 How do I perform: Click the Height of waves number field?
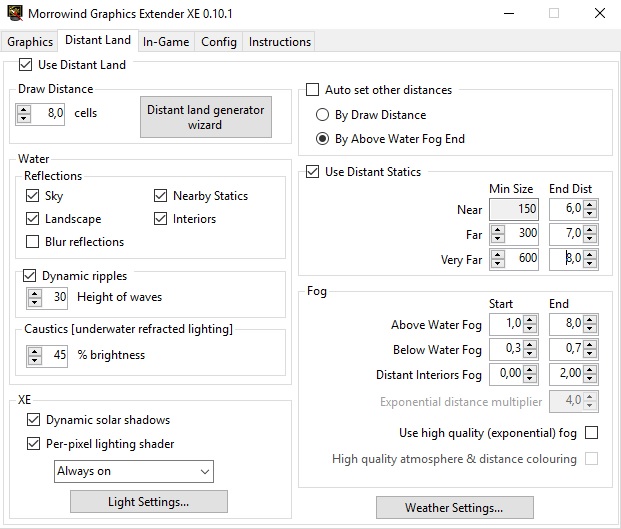click(54, 298)
